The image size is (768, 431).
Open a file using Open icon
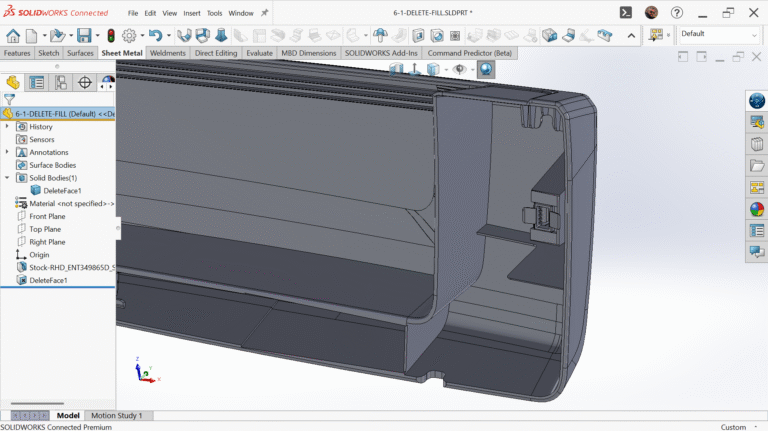[x=57, y=35]
